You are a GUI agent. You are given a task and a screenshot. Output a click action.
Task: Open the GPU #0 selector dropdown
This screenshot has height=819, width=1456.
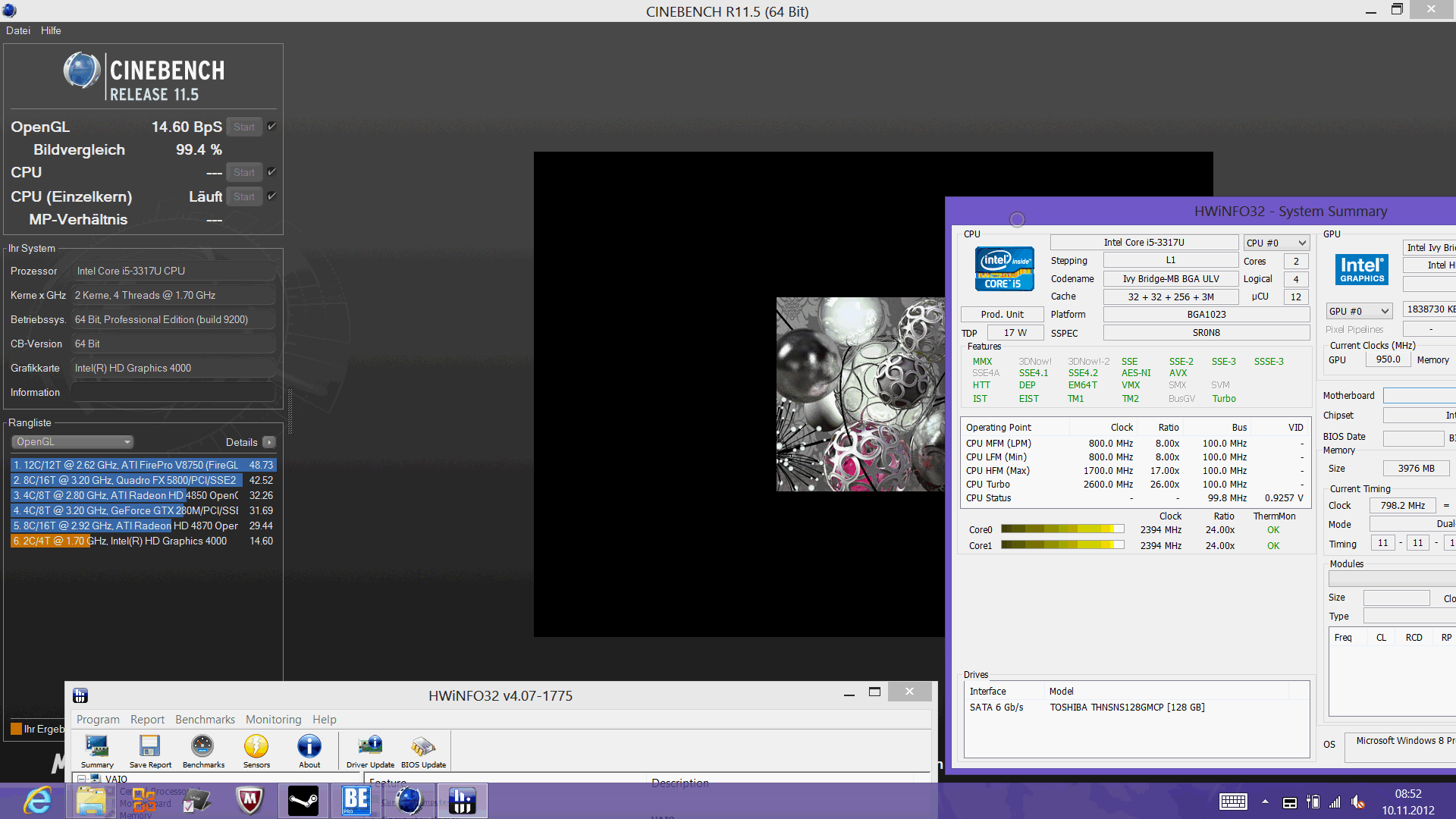coord(1359,311)
